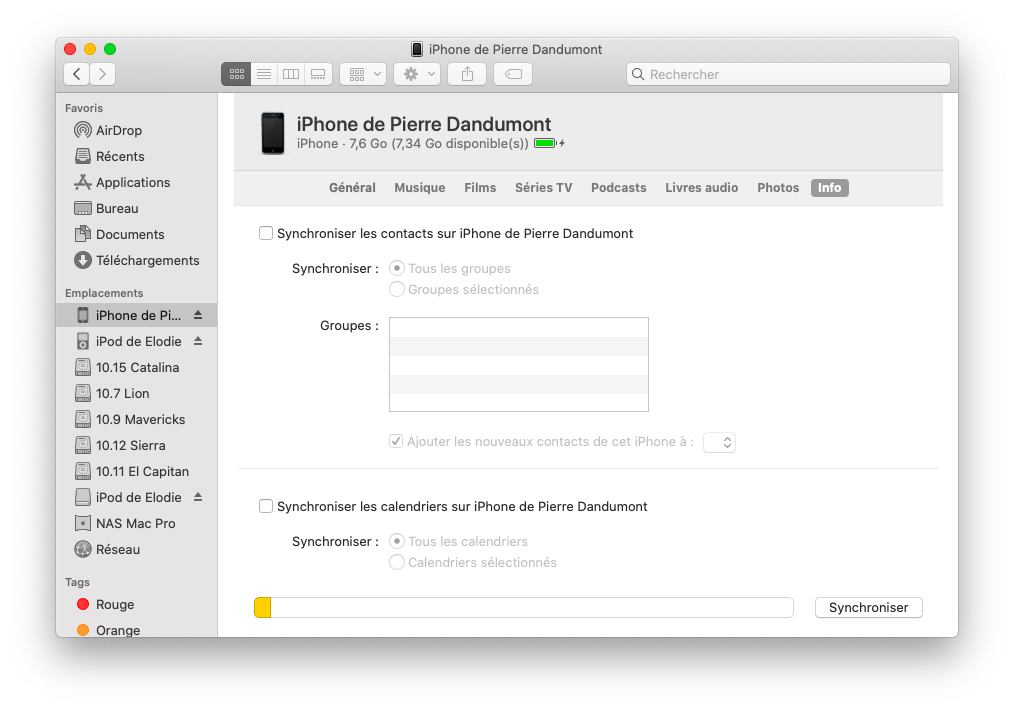Open the item grouping dropdown
1014x711 pixels.
click(x=363, y=74)
